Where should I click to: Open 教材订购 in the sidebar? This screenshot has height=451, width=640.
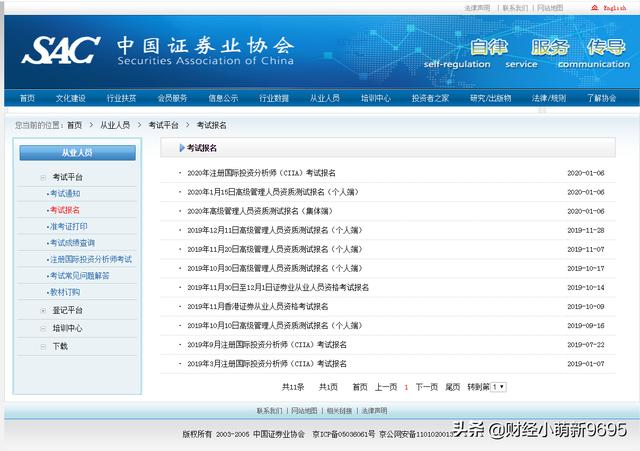click(x=65, y=292)
